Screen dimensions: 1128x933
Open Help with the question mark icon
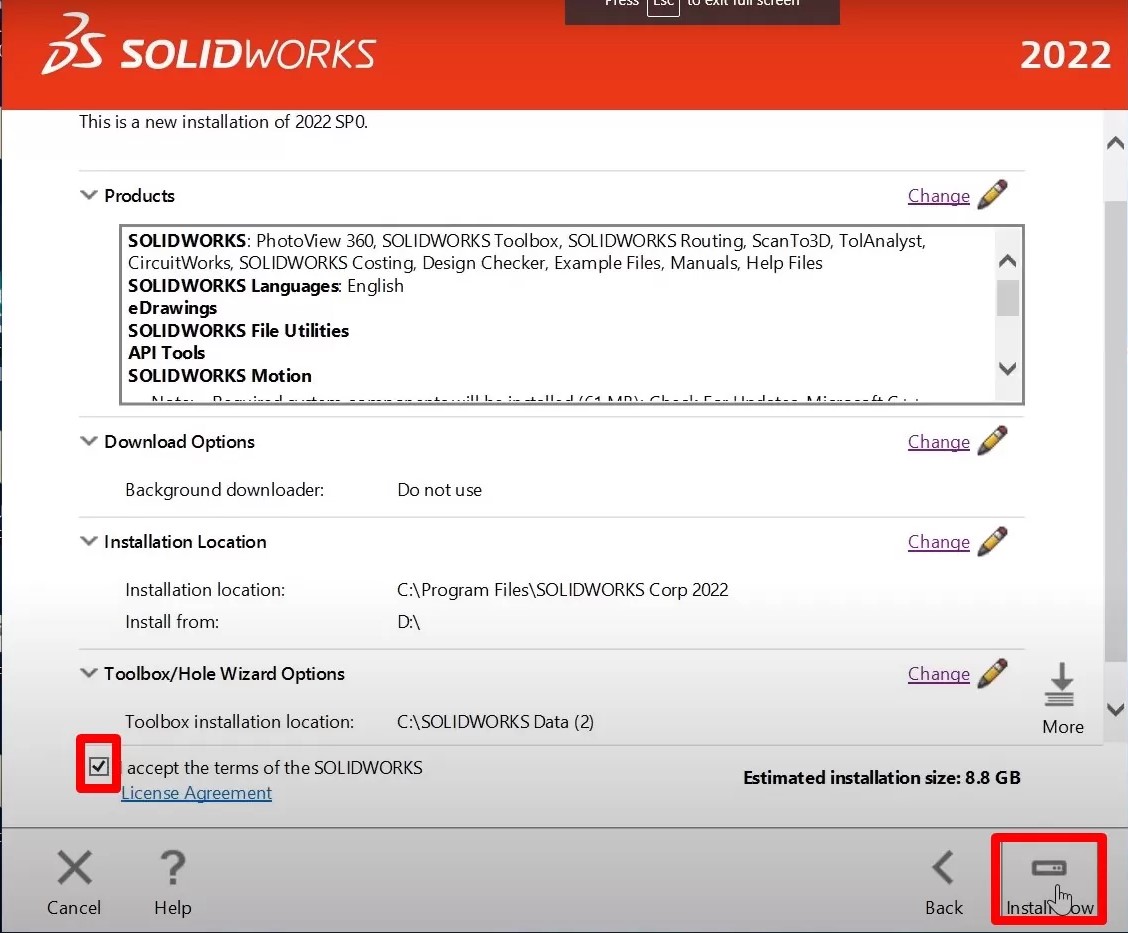click(173, 868)
